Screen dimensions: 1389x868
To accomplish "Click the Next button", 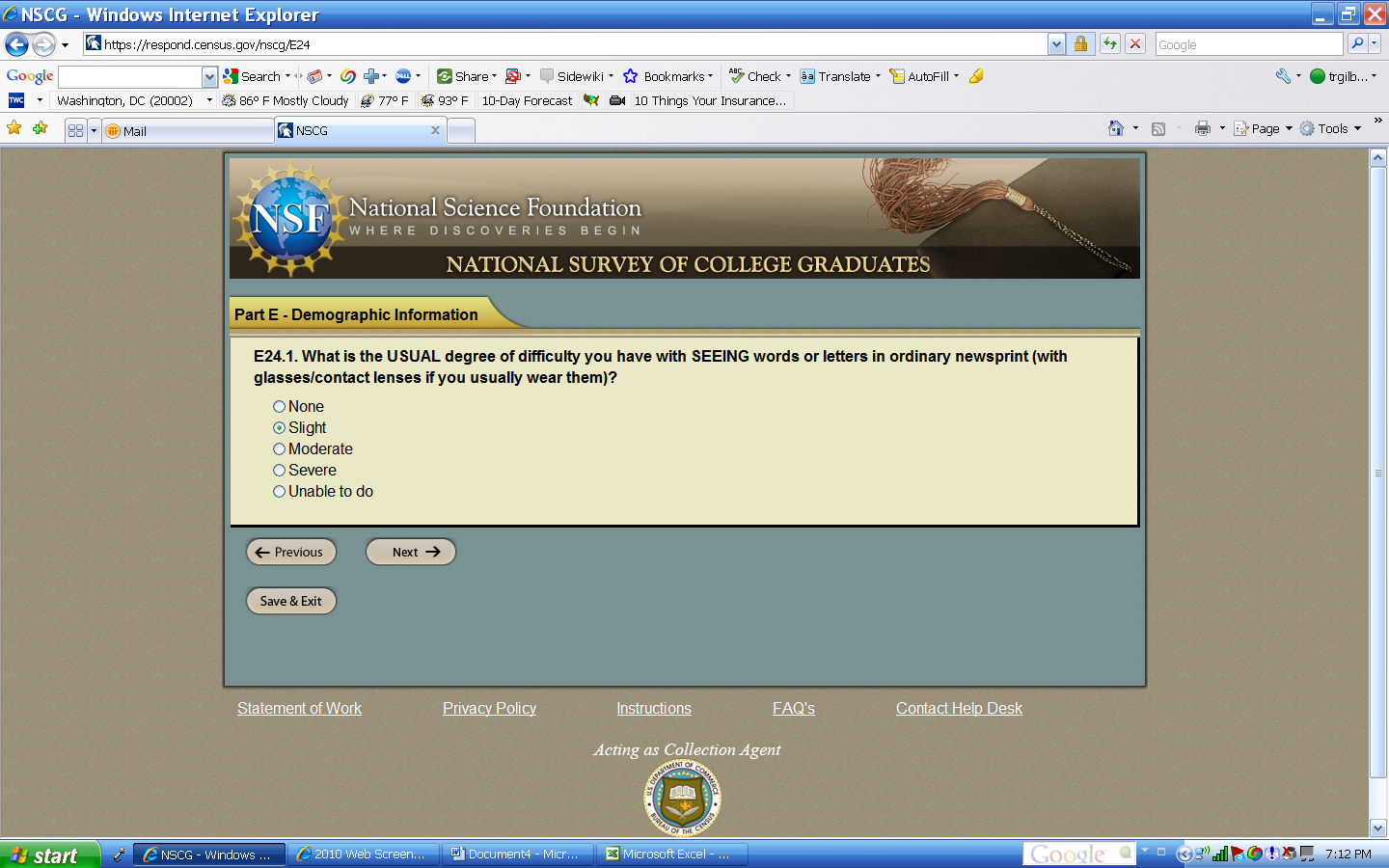I will pyautogui.click(x=411, y=552).
